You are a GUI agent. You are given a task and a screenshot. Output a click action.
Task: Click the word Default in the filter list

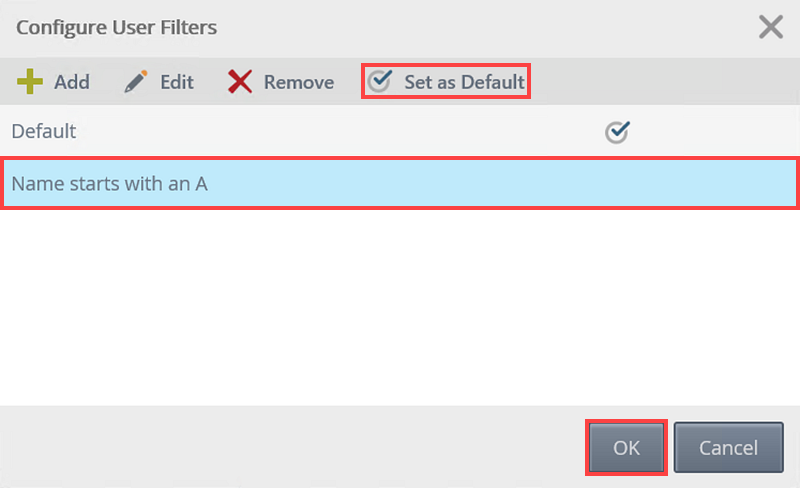[44, 131]
